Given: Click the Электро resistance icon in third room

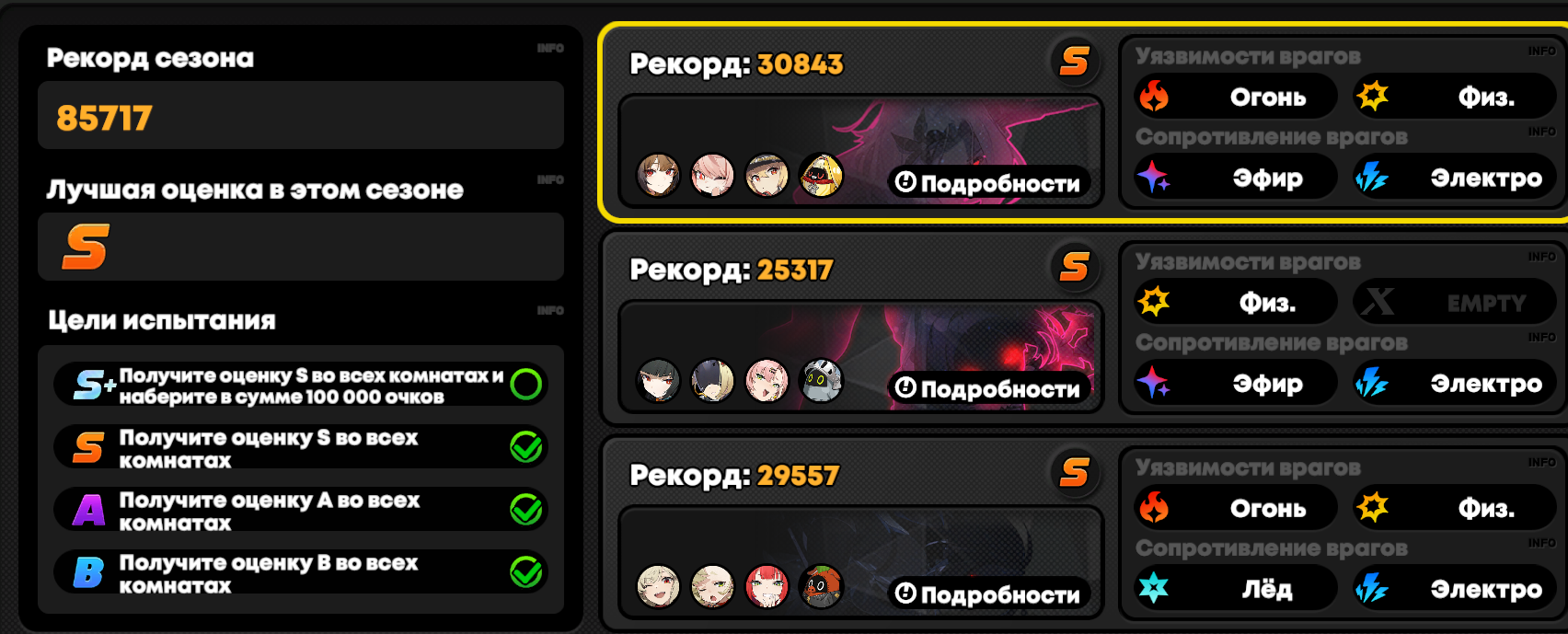Looking at the screenshot, I should (x=1371, y=587).
